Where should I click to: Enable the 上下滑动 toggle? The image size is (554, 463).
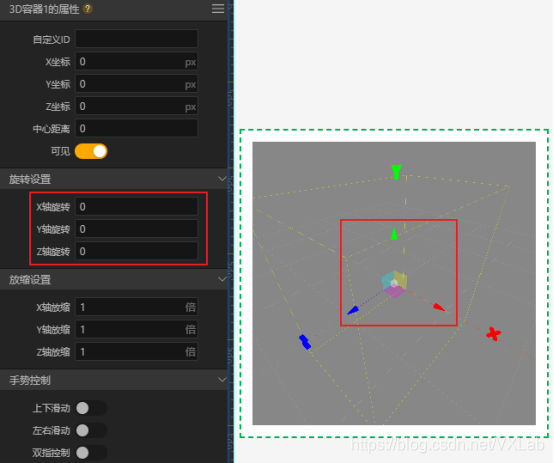click(x=91, y=408)
